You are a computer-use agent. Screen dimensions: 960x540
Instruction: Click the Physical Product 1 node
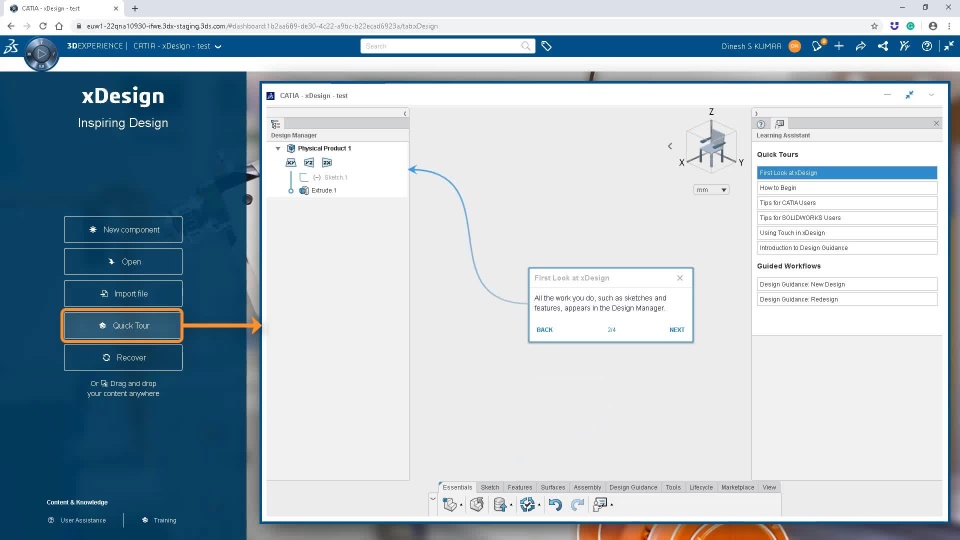(324, 148)
